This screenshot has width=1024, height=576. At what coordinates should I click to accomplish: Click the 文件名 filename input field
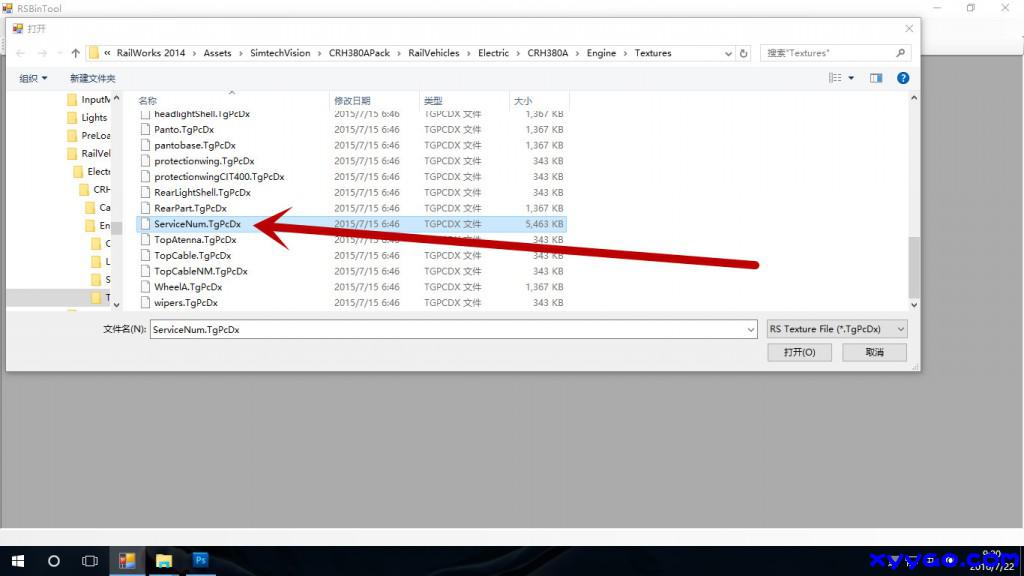click(450, 329)
